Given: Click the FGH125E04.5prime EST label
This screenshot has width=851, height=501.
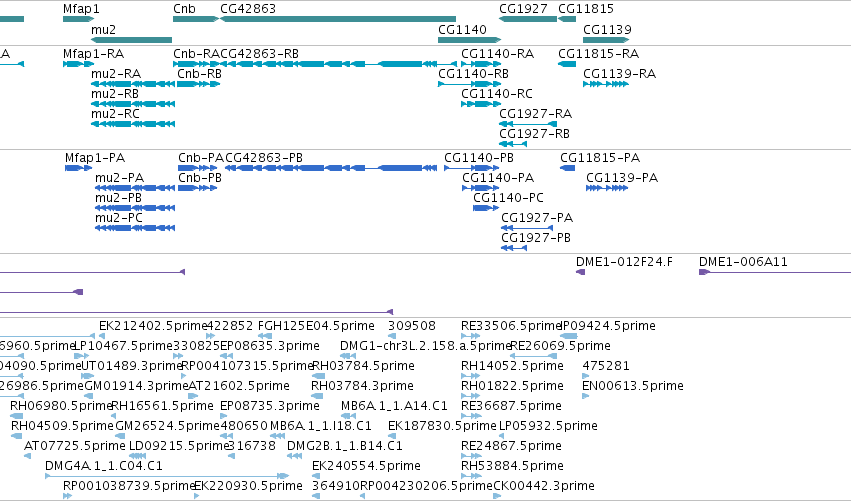Looking at the screenshot, I should pyautogui.click(x=316, y=326).
